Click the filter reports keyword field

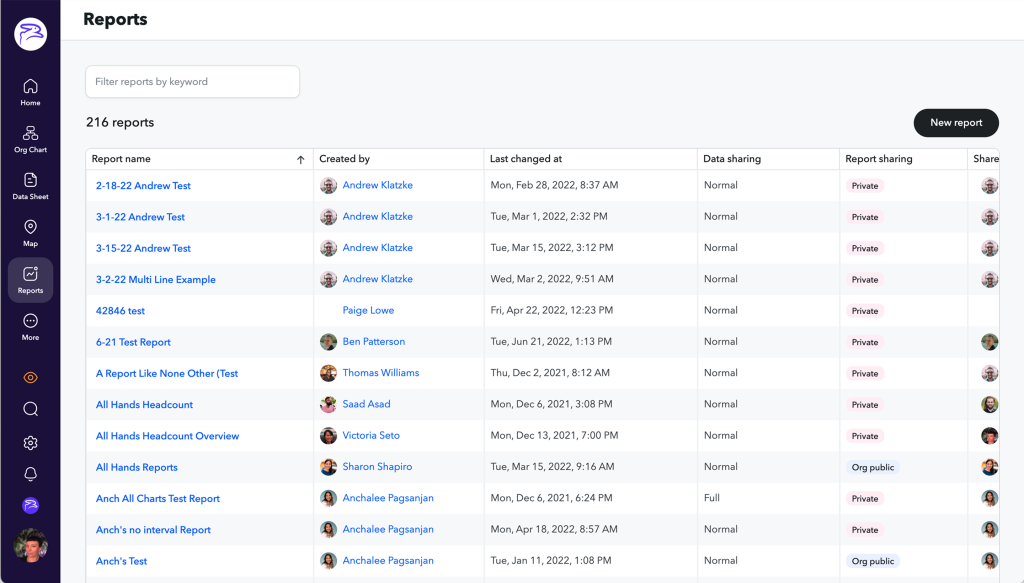192,81
